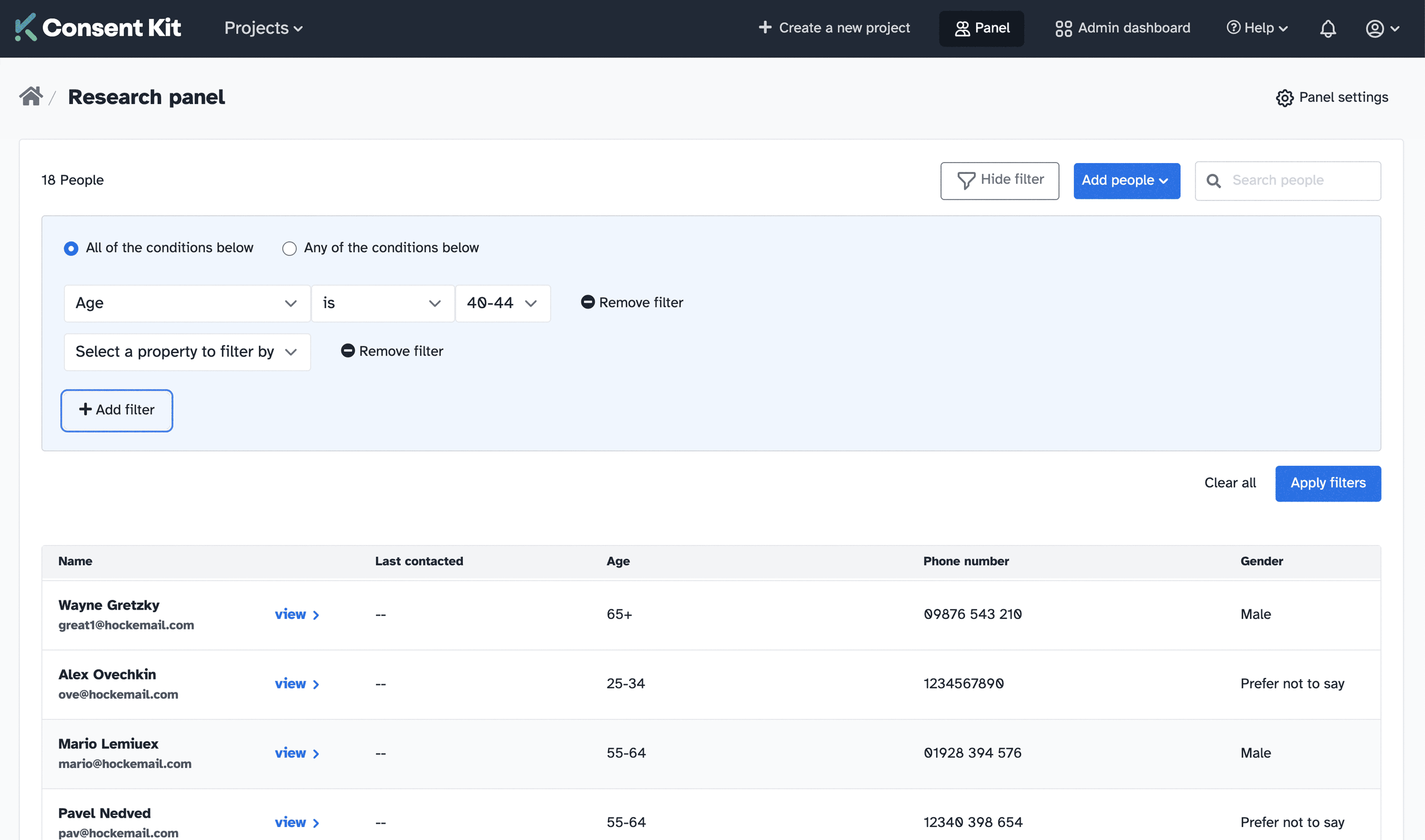Select the 'All of the conditions below' radio
1425x840 pixels.
pyautogui.click(x=71, y=248)
